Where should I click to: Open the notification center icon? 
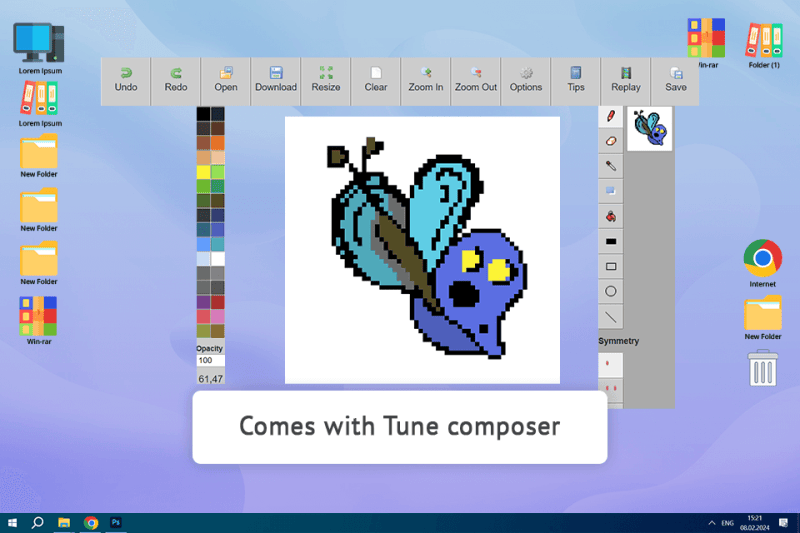[784, 523]
